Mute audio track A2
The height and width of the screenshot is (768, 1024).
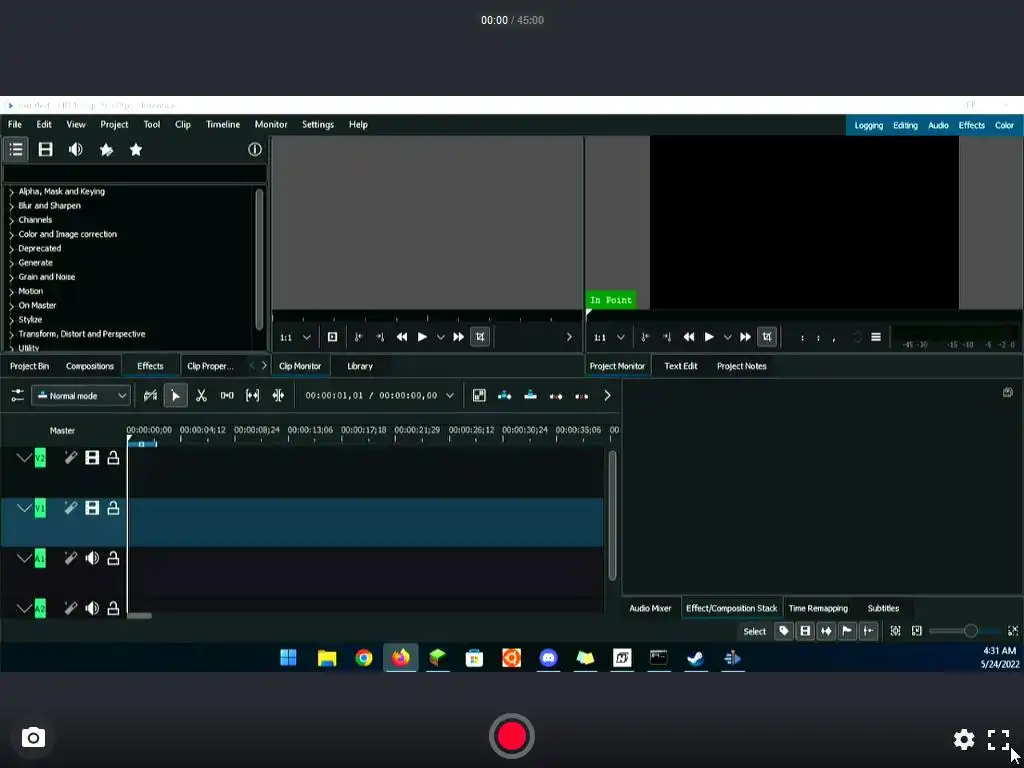coord(92,609)
